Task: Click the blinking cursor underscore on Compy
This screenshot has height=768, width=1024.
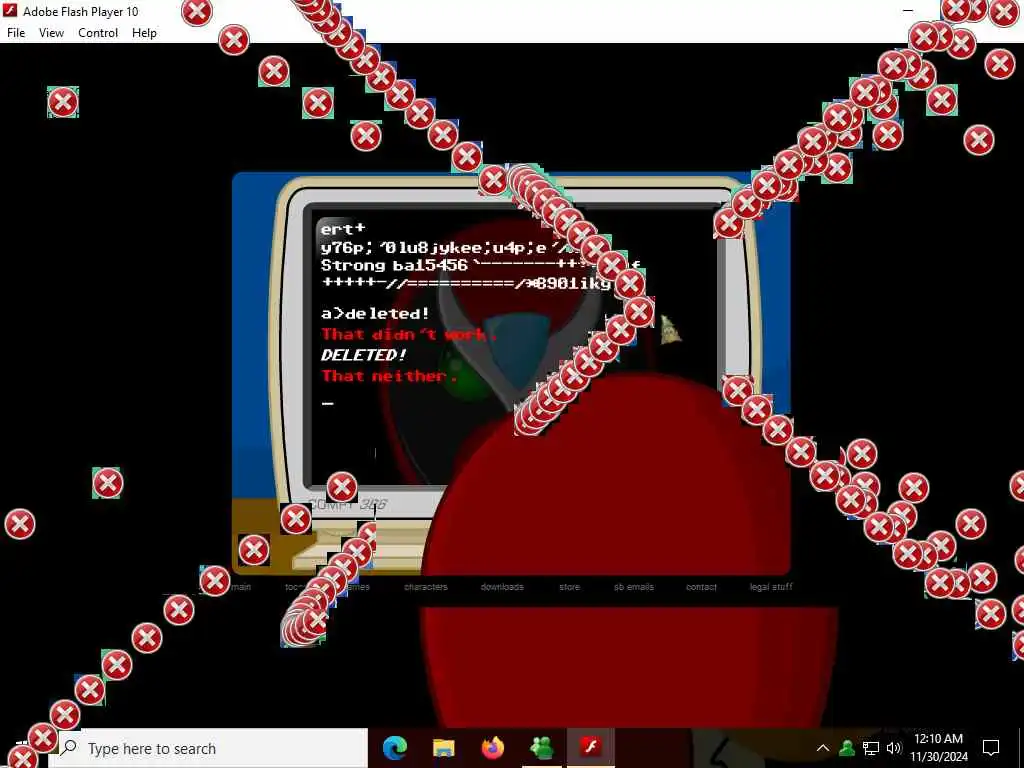Action: 327,404
